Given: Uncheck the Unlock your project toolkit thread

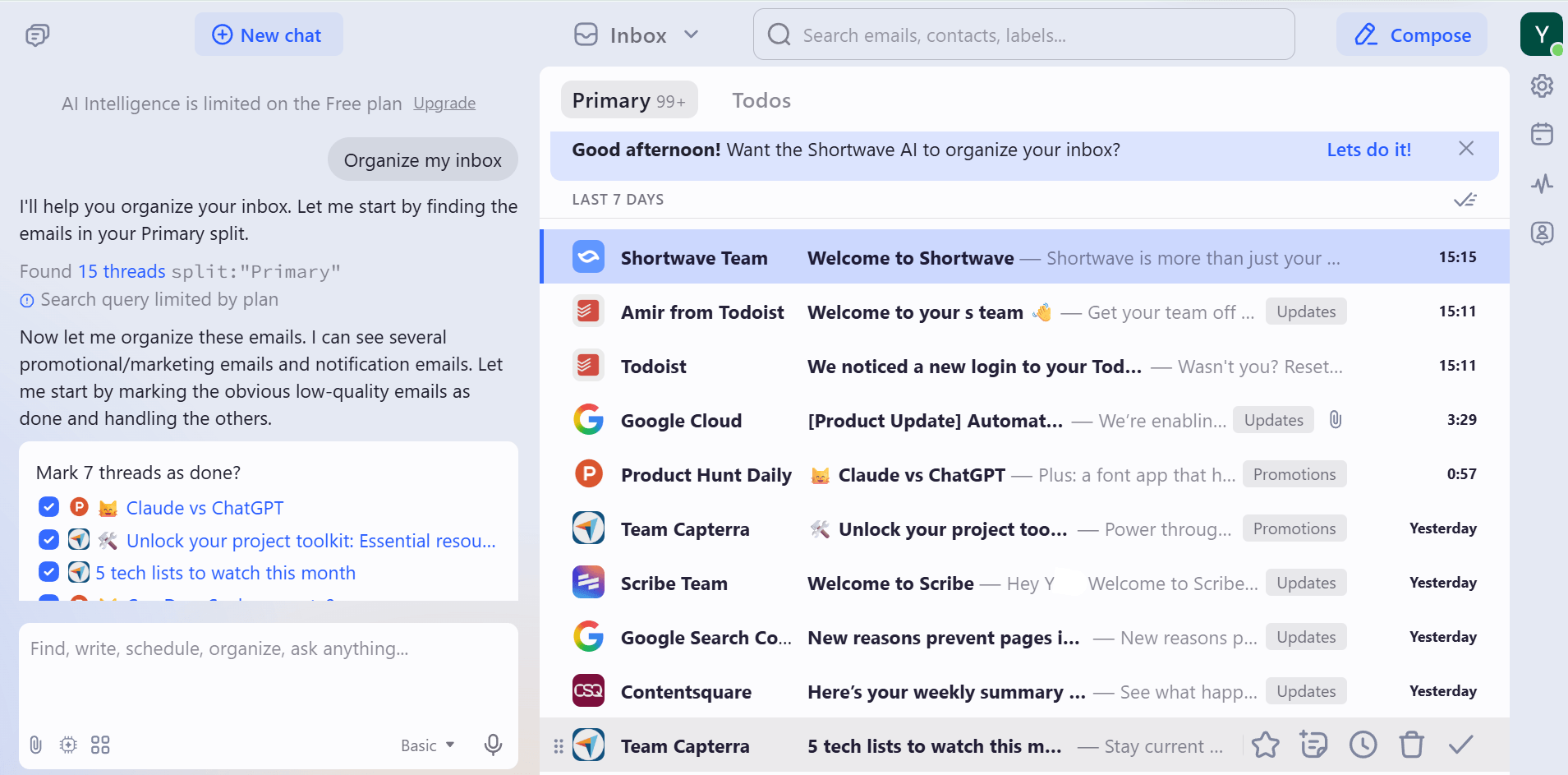Looking at the screenshot, I should (48, 539).
